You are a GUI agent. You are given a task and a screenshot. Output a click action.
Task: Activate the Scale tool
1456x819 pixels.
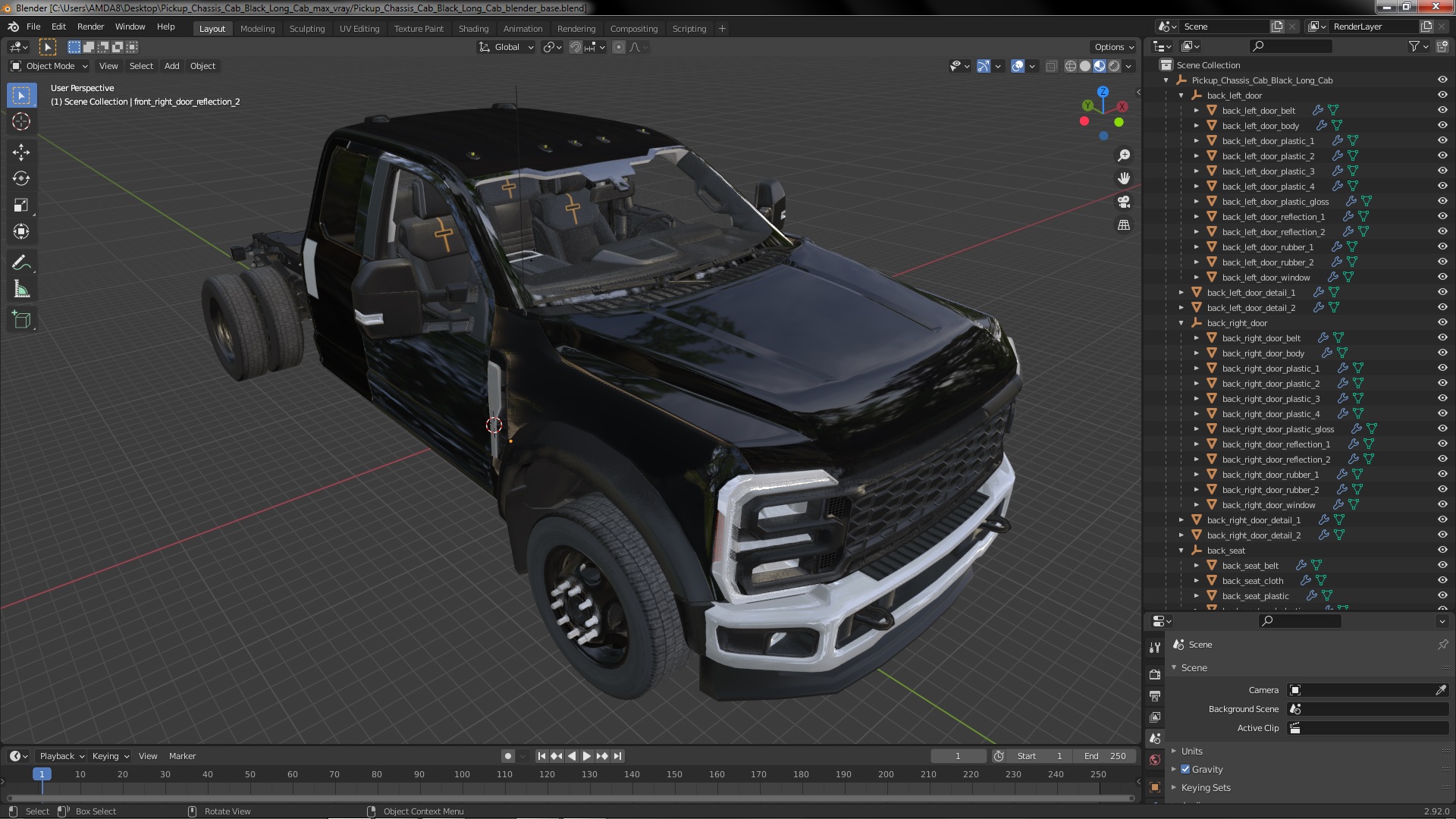[21, 206]
